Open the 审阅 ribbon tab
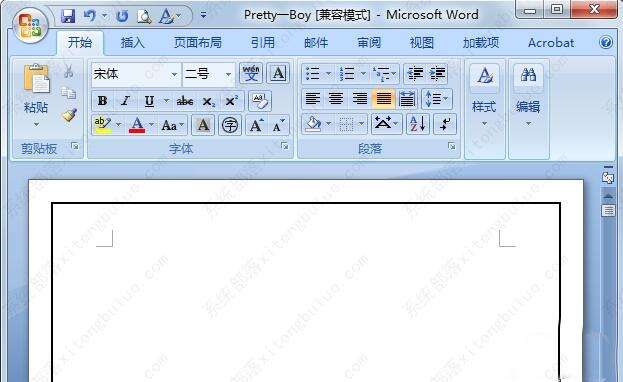Viewport: 623px width, 382px height. (x=369, y=43)
